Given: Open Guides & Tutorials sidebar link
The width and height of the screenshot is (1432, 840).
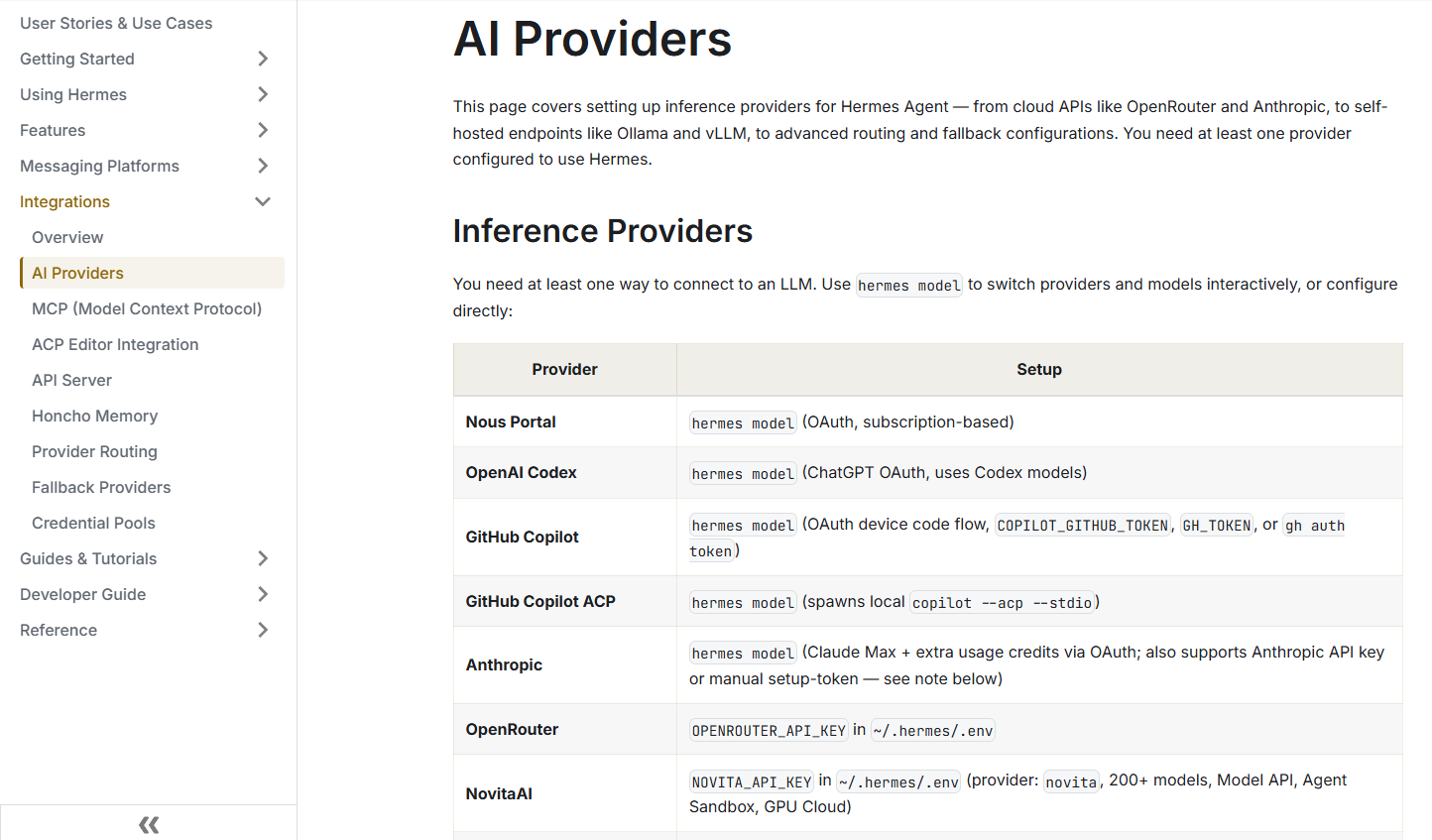Looking at the screenshot, I should click(88, 558).
